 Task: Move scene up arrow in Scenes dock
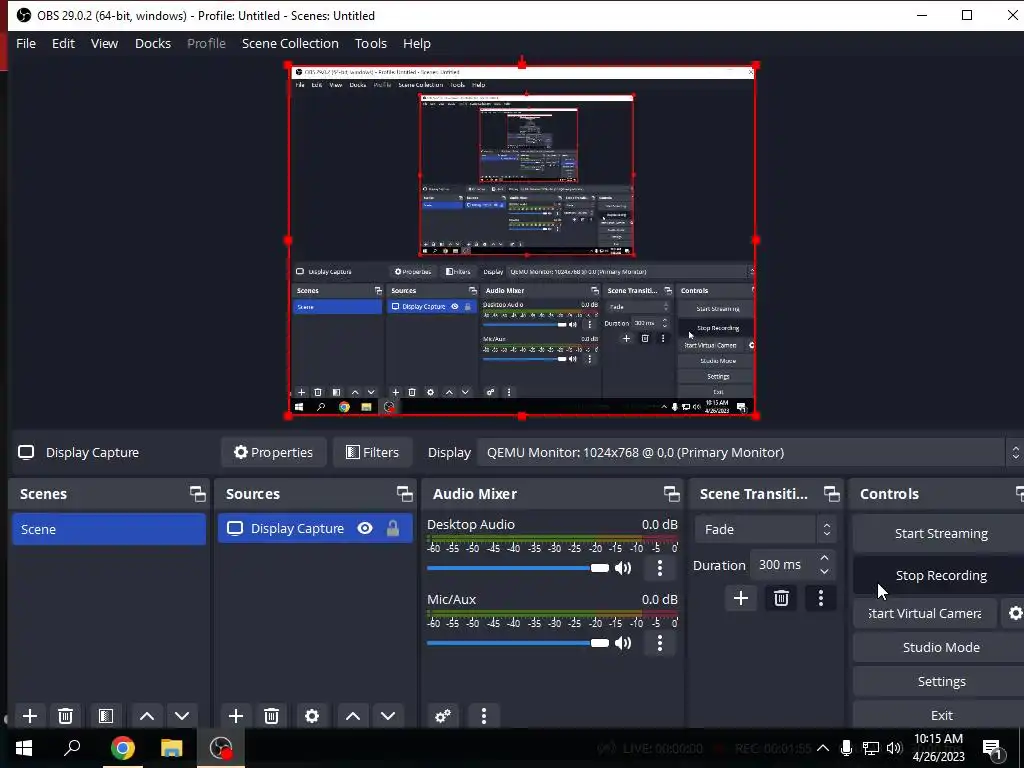(x=147, y=716)
